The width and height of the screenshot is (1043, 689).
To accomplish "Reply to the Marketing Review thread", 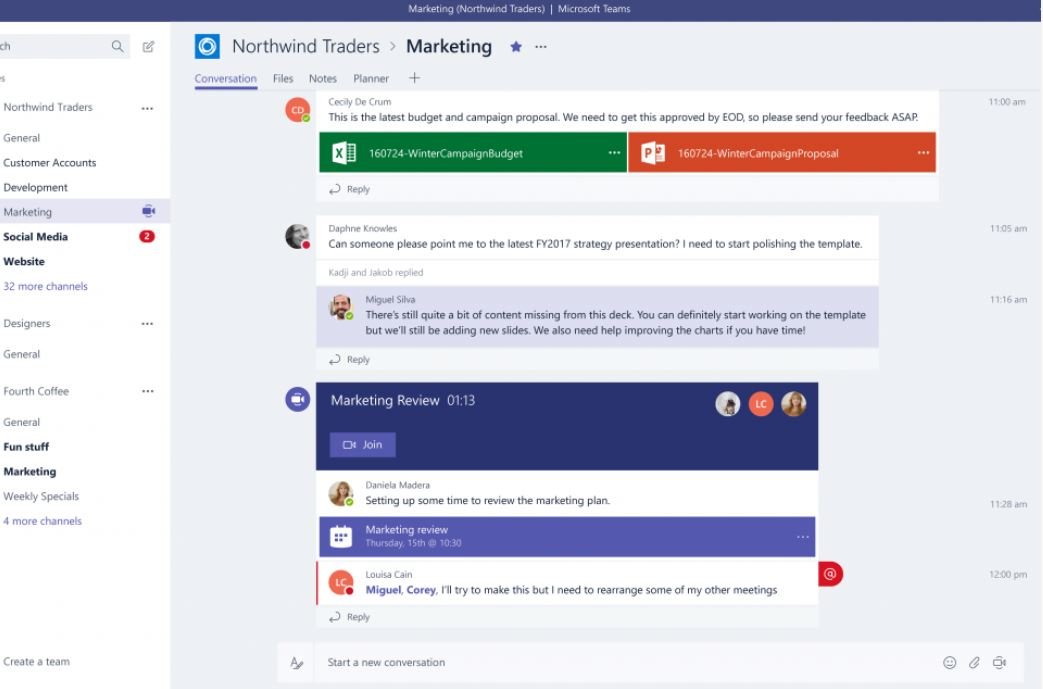I will pyautogui.click(x=349, y=617).
